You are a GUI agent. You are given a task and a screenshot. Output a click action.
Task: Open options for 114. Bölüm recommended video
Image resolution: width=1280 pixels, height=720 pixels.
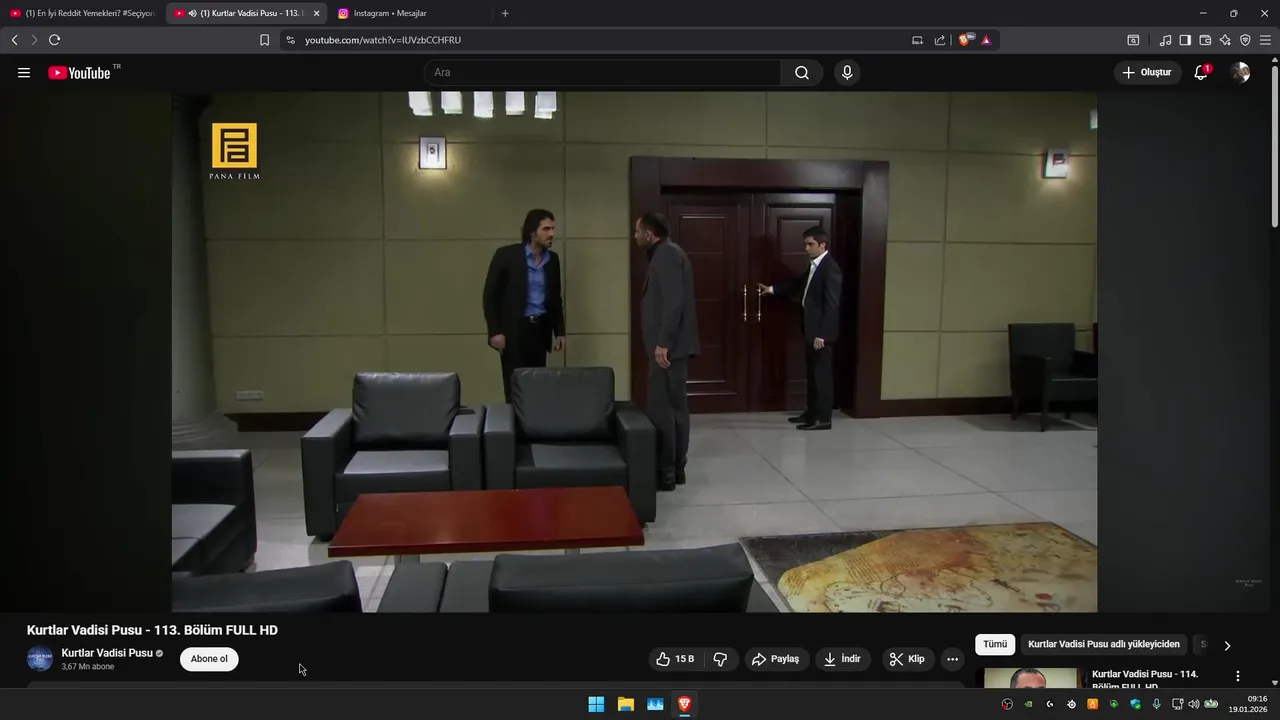pos(1238,677)
